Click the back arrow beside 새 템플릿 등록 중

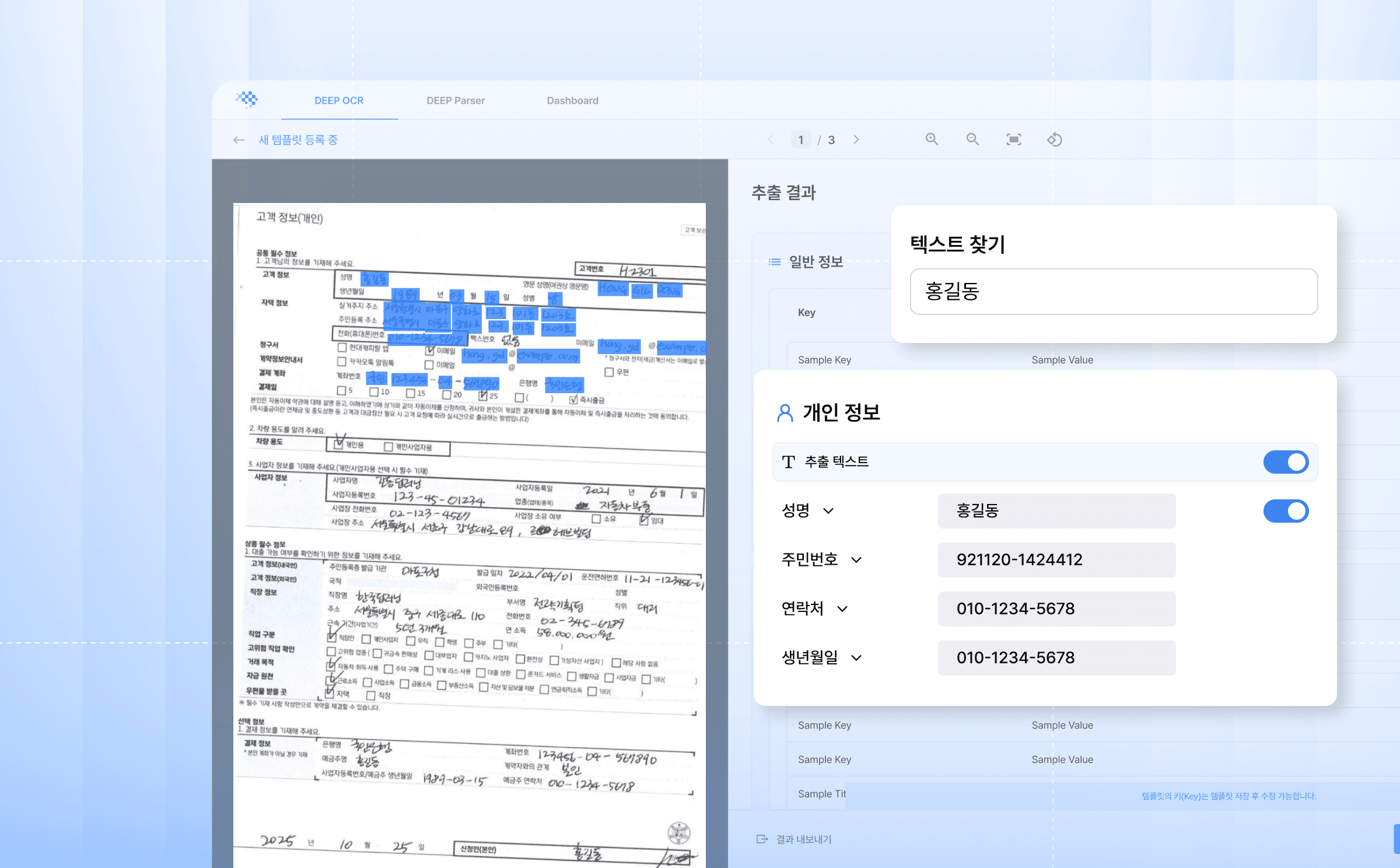click(239, 140)
